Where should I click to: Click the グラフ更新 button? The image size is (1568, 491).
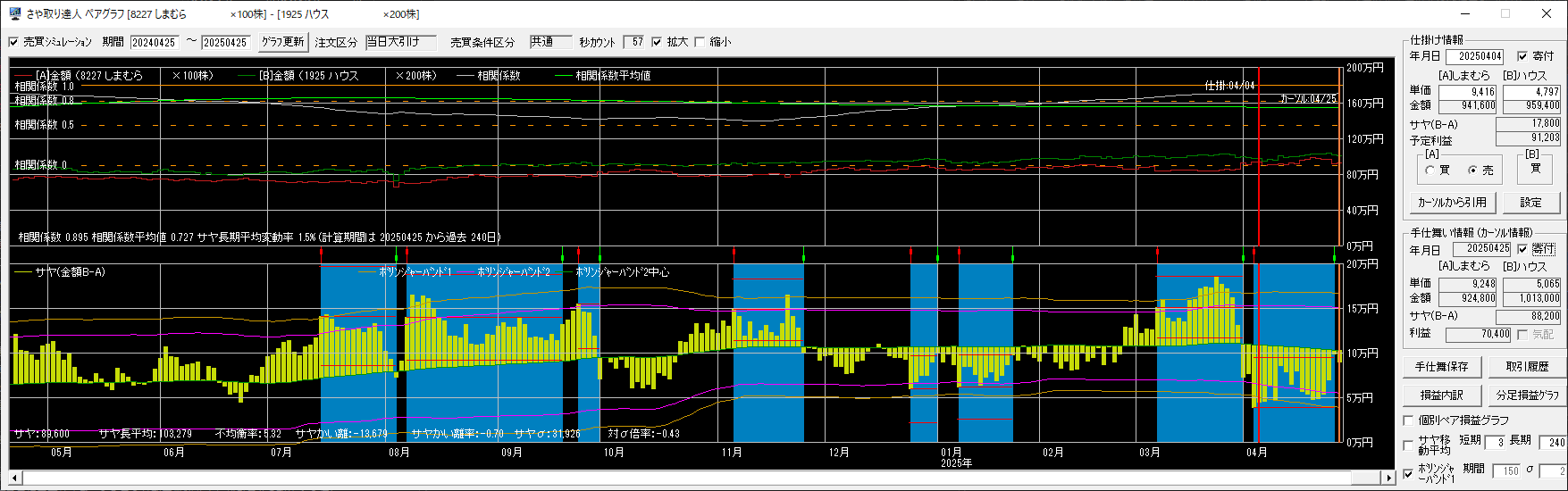(x=283, y=42)
